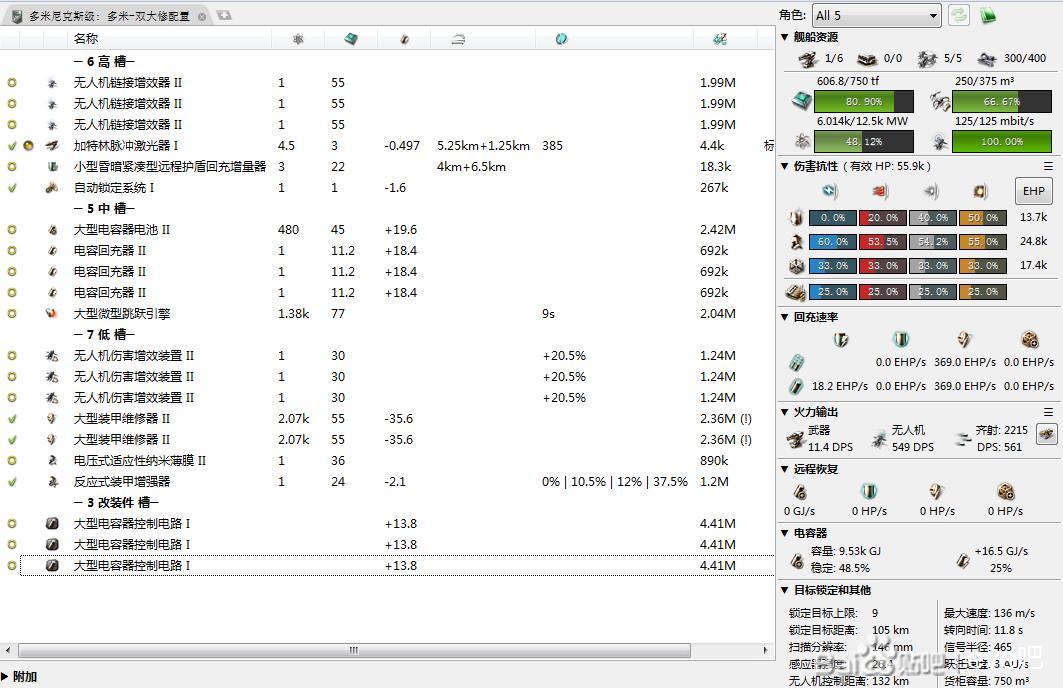This screenshot has height=688, width=1063.
Task: Click the green book icon beside character selector
Action: [x=988, y=15]
